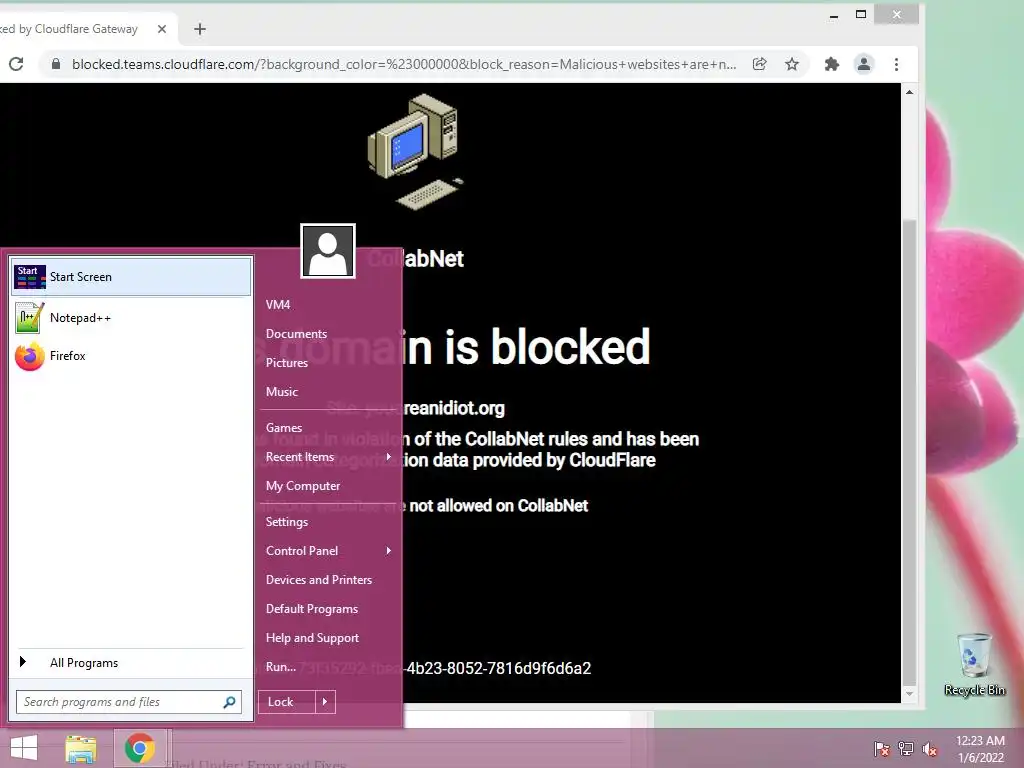1024x768 pixels.
Task: Open Start Screen from the start menu
Action: (131, 277)
